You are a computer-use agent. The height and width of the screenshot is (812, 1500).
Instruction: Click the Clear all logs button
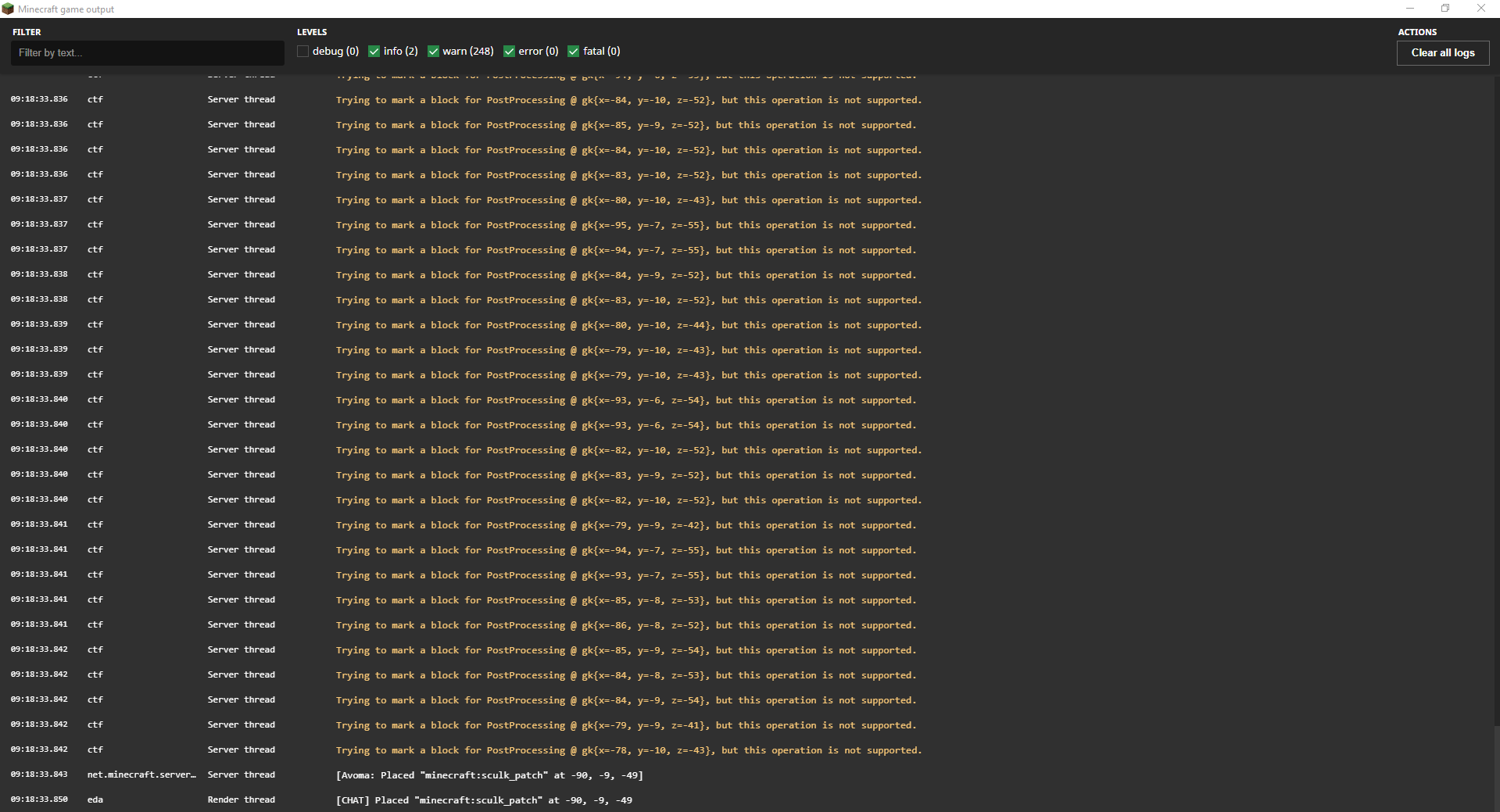[x=1443, y=52]
